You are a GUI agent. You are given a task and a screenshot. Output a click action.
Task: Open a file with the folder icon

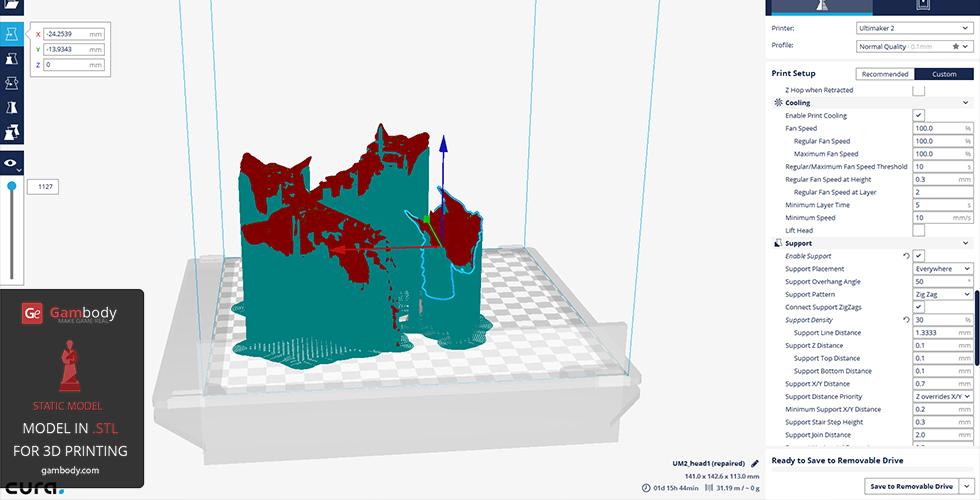coord(11,5)
